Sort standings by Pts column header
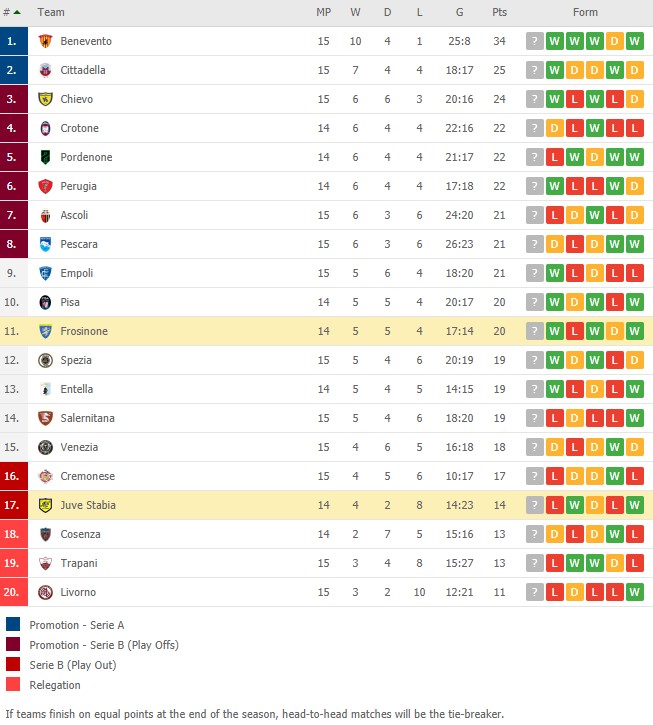This screenshot has width=653, height=725. (x=499, y=12)
